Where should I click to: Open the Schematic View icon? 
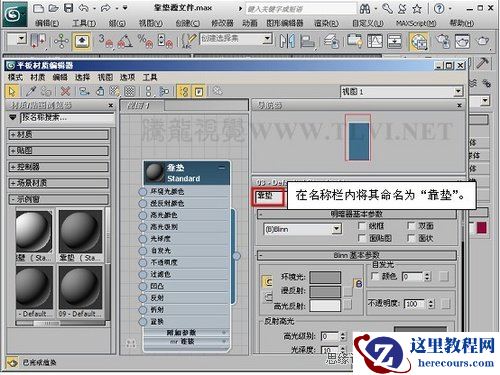tap(394, 41)
